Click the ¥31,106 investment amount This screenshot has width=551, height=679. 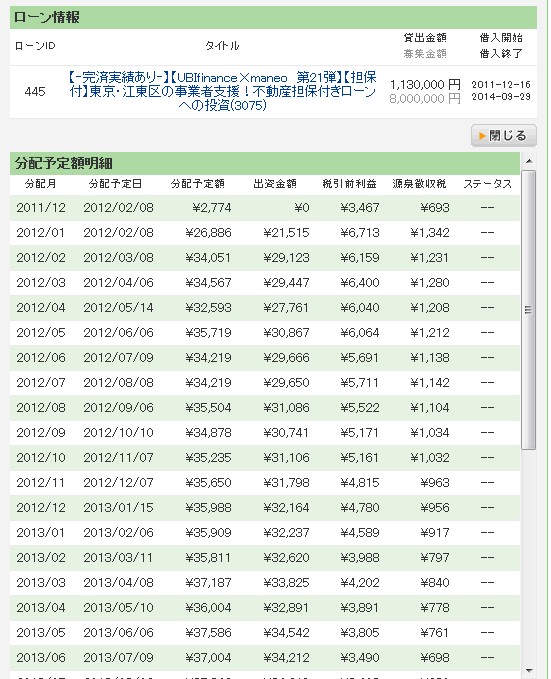286,458
